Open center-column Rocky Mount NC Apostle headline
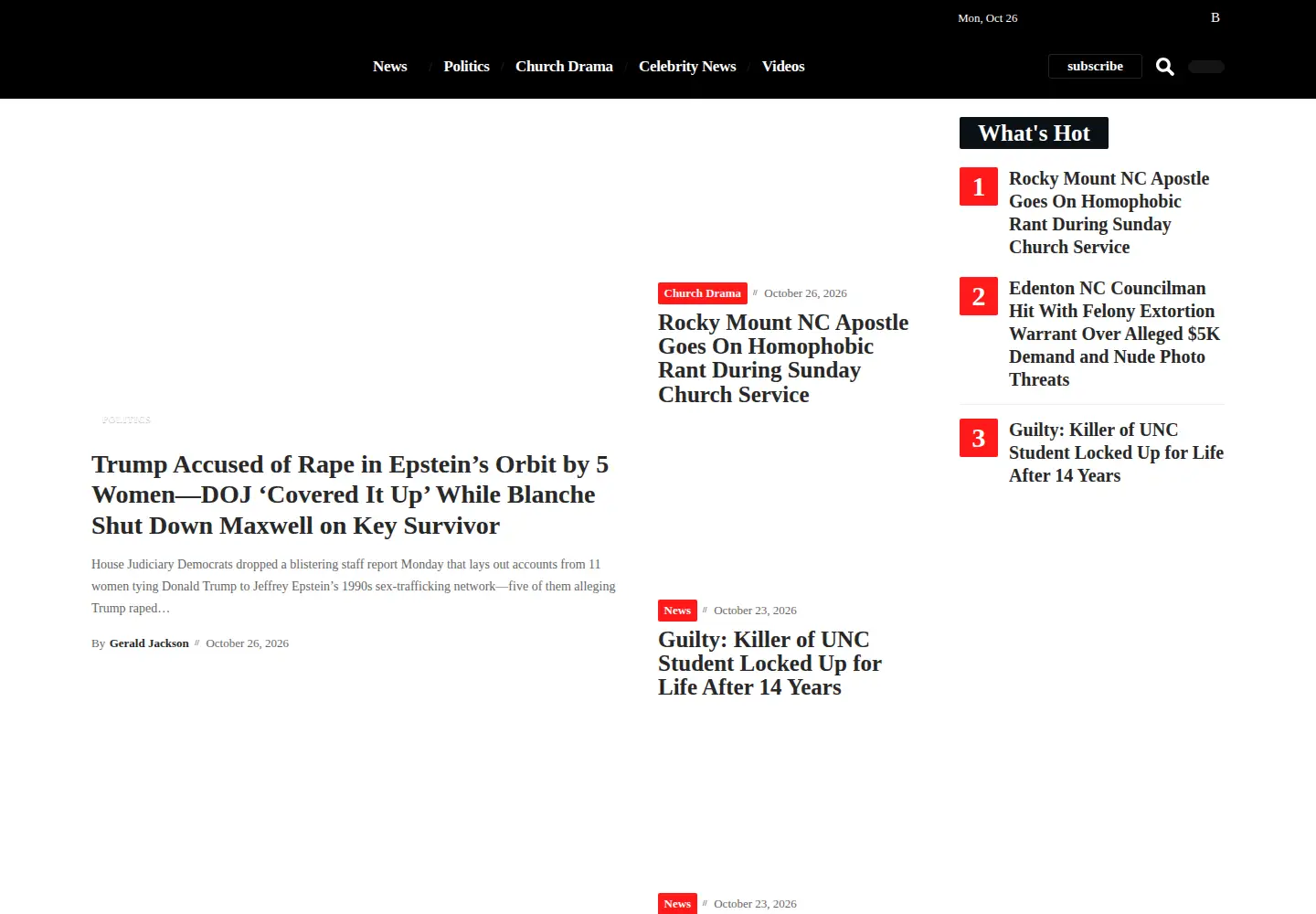 pos(783,358)
